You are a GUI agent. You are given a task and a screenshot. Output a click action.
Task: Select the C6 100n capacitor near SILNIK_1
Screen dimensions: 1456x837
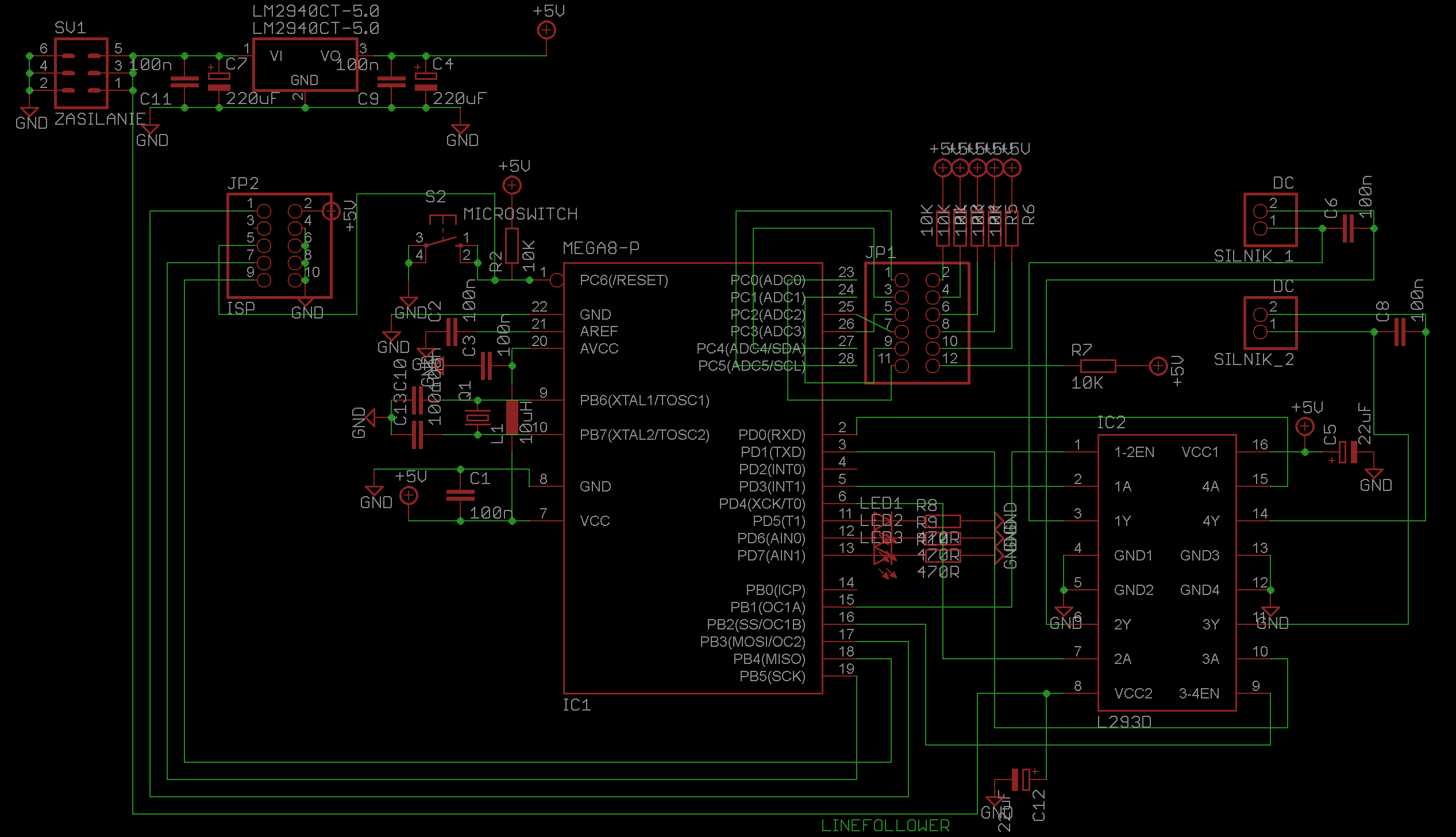point(1348,228)
